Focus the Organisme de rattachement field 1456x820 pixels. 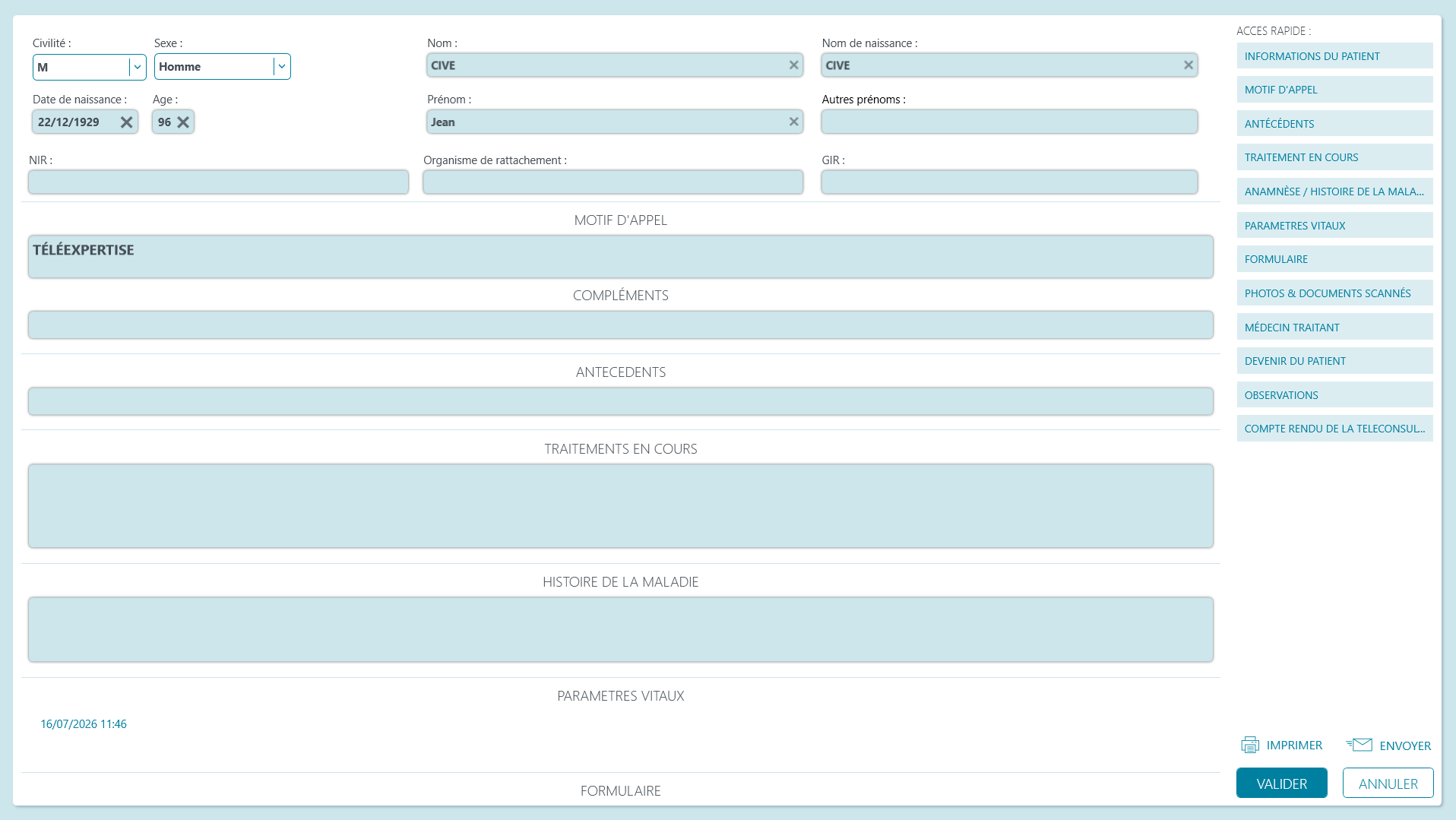612,182
